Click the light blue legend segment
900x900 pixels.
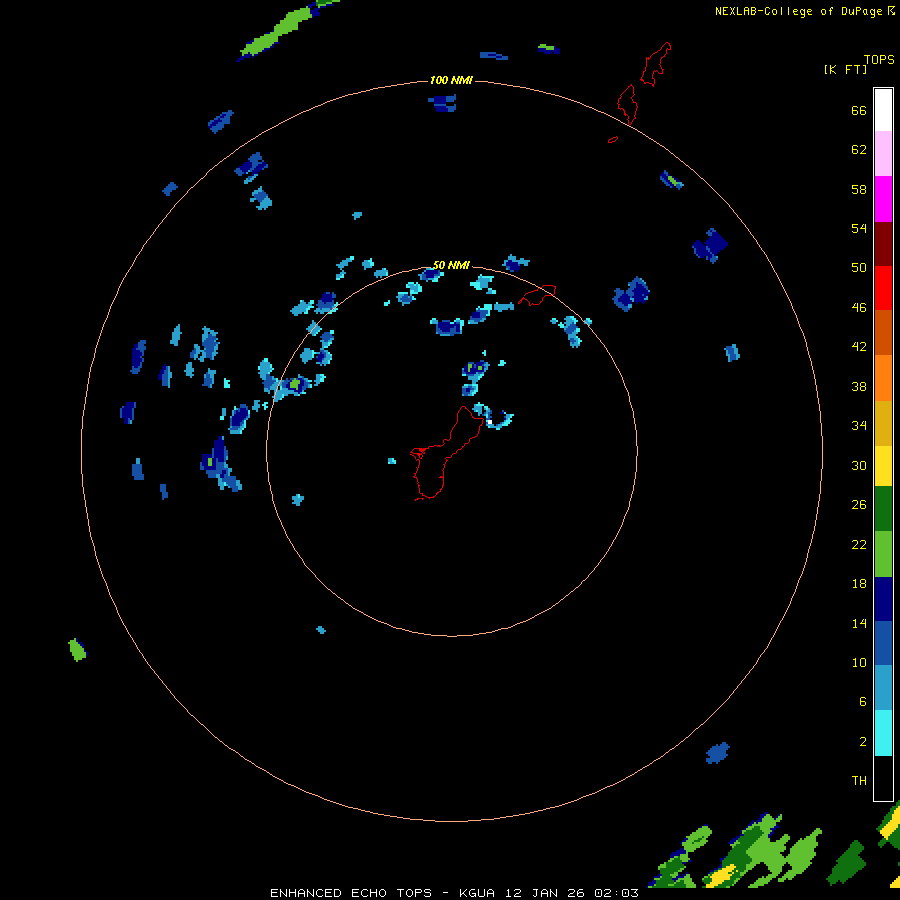tap(883, 688)
